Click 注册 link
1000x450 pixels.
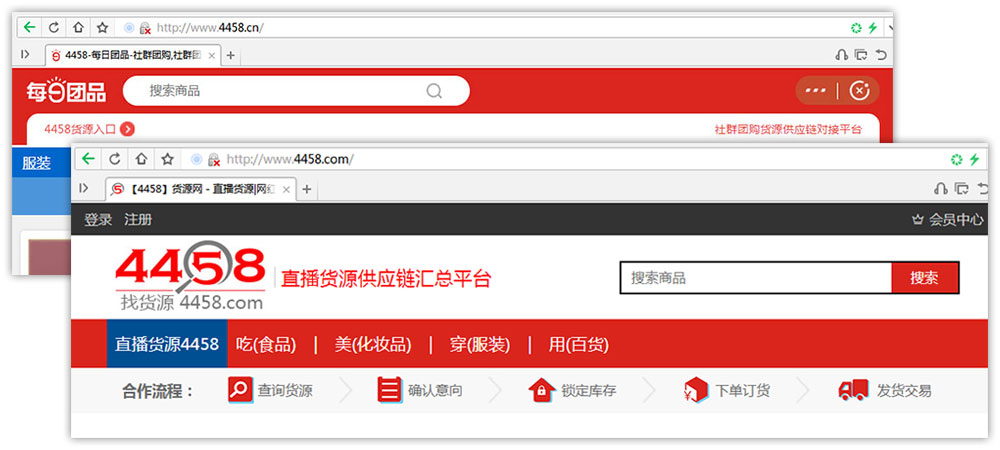pyautogui.click(x=138, y=220)
